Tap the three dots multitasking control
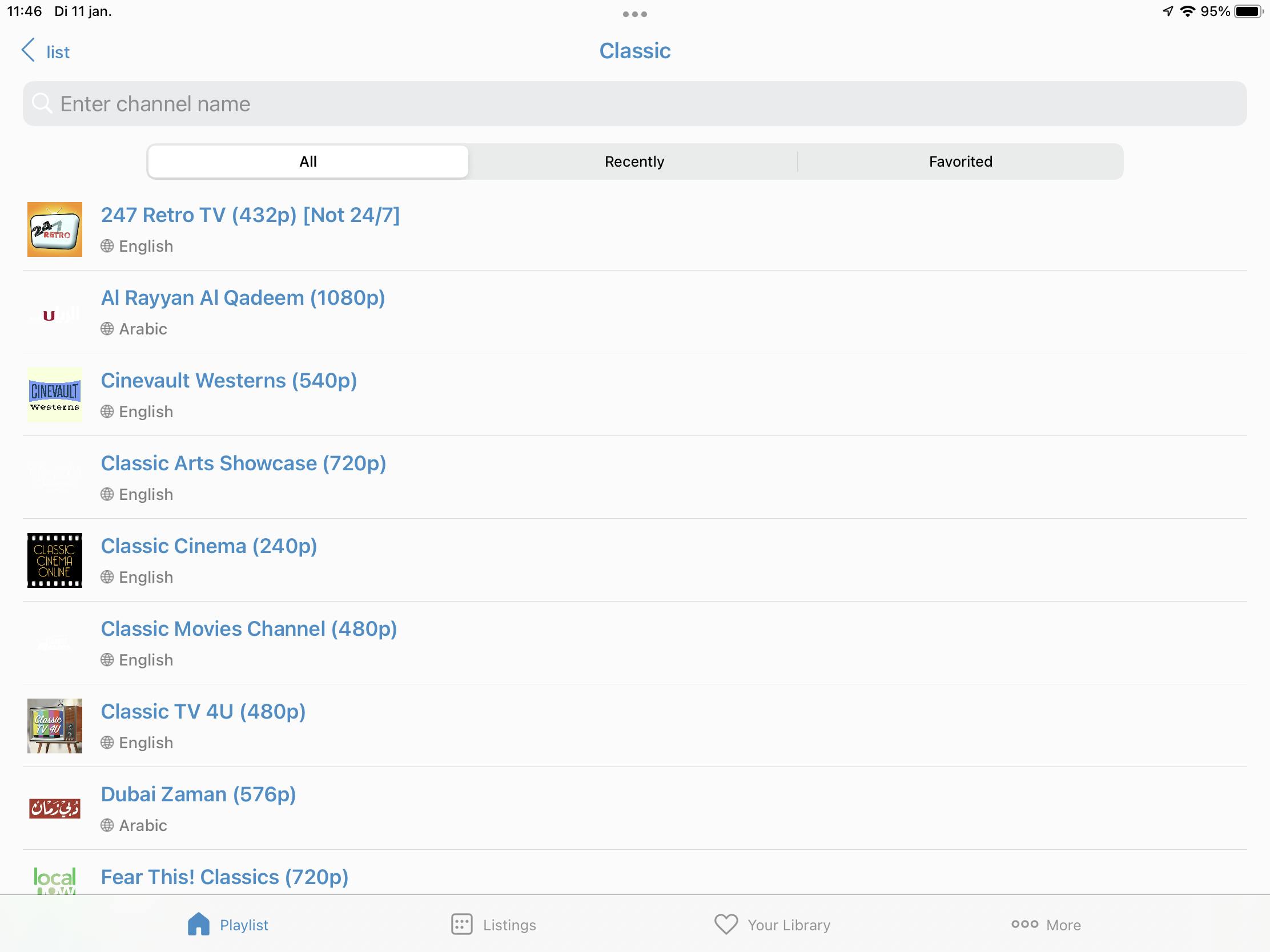This screenshot has height=952, width=1270. [634, 14]
